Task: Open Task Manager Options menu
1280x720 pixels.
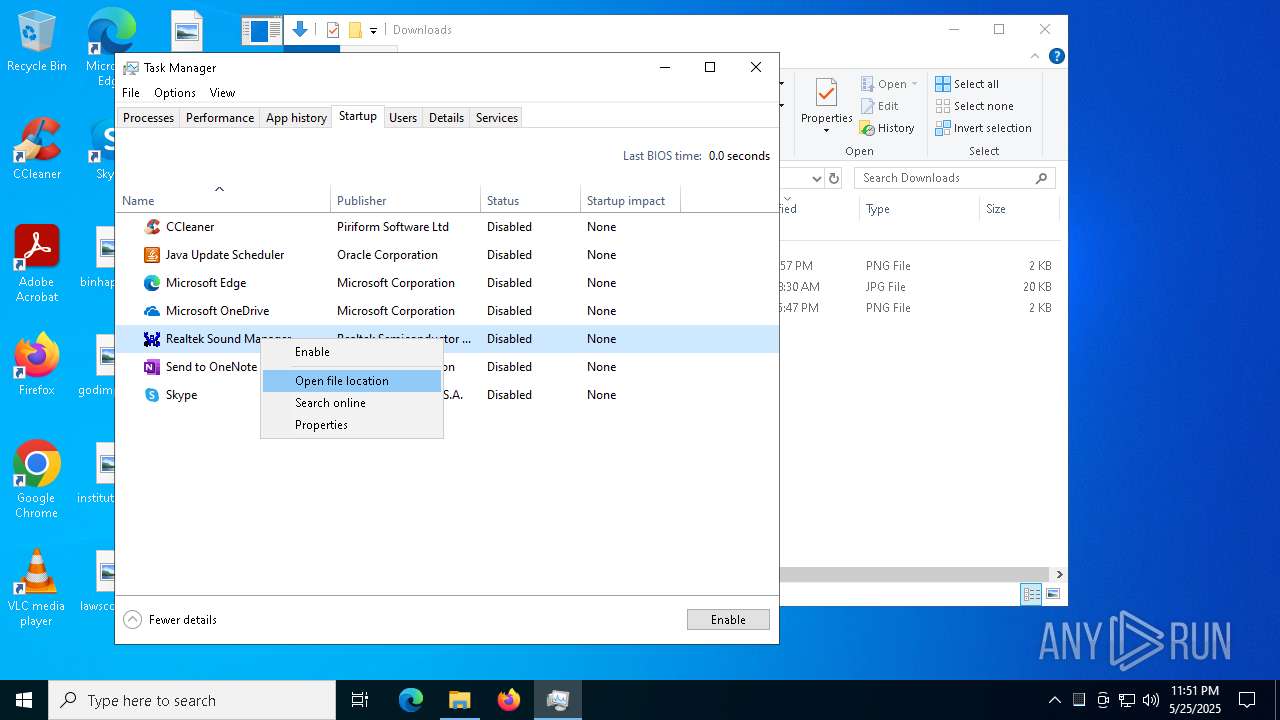Action: [x=175, y=93]
